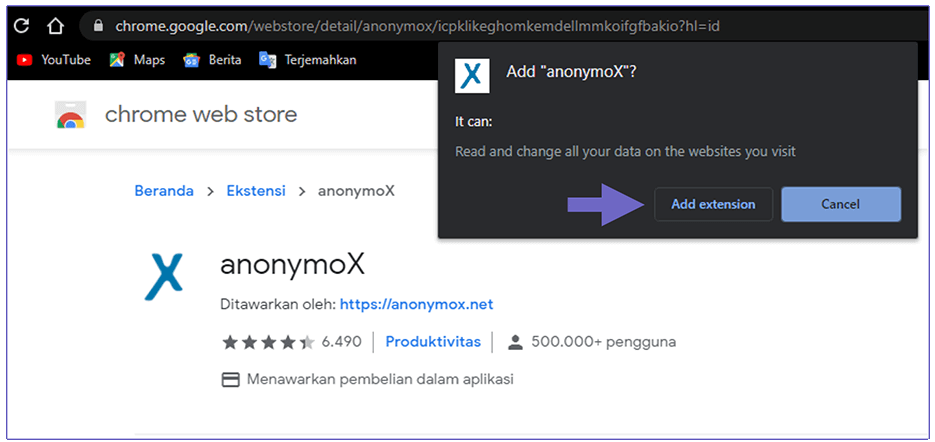Click 'Menawarkan pembelian dalam aplikasi' text
The width and height of the screenshot is (935, 442).
380,379
